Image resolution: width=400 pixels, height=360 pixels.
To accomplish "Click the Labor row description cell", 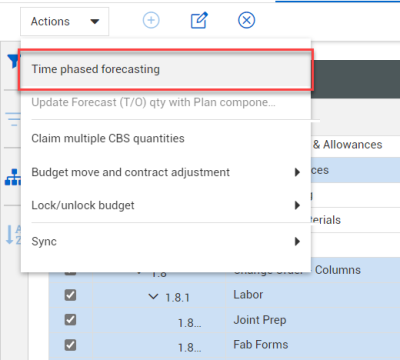I will [248, 295].
